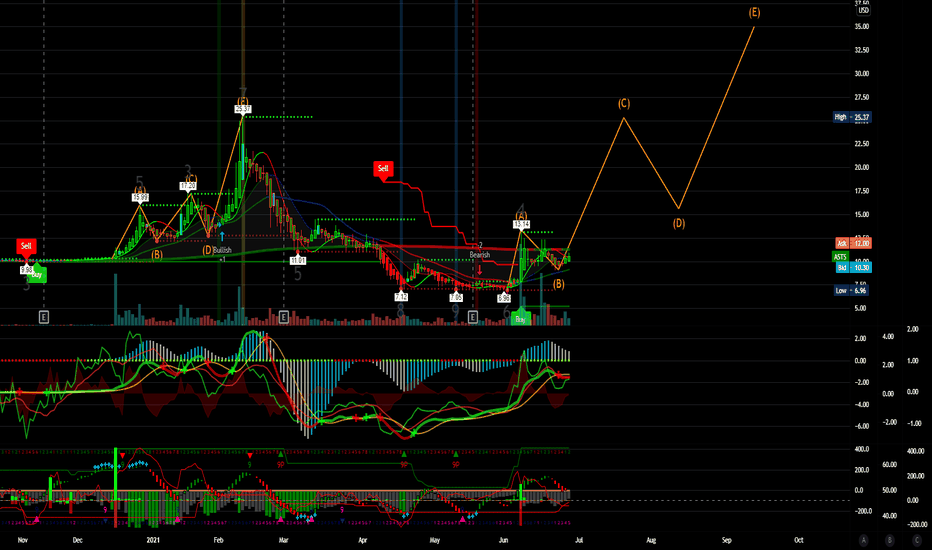
Task: Click the Sep label on time axis
Action: point(726,540)
